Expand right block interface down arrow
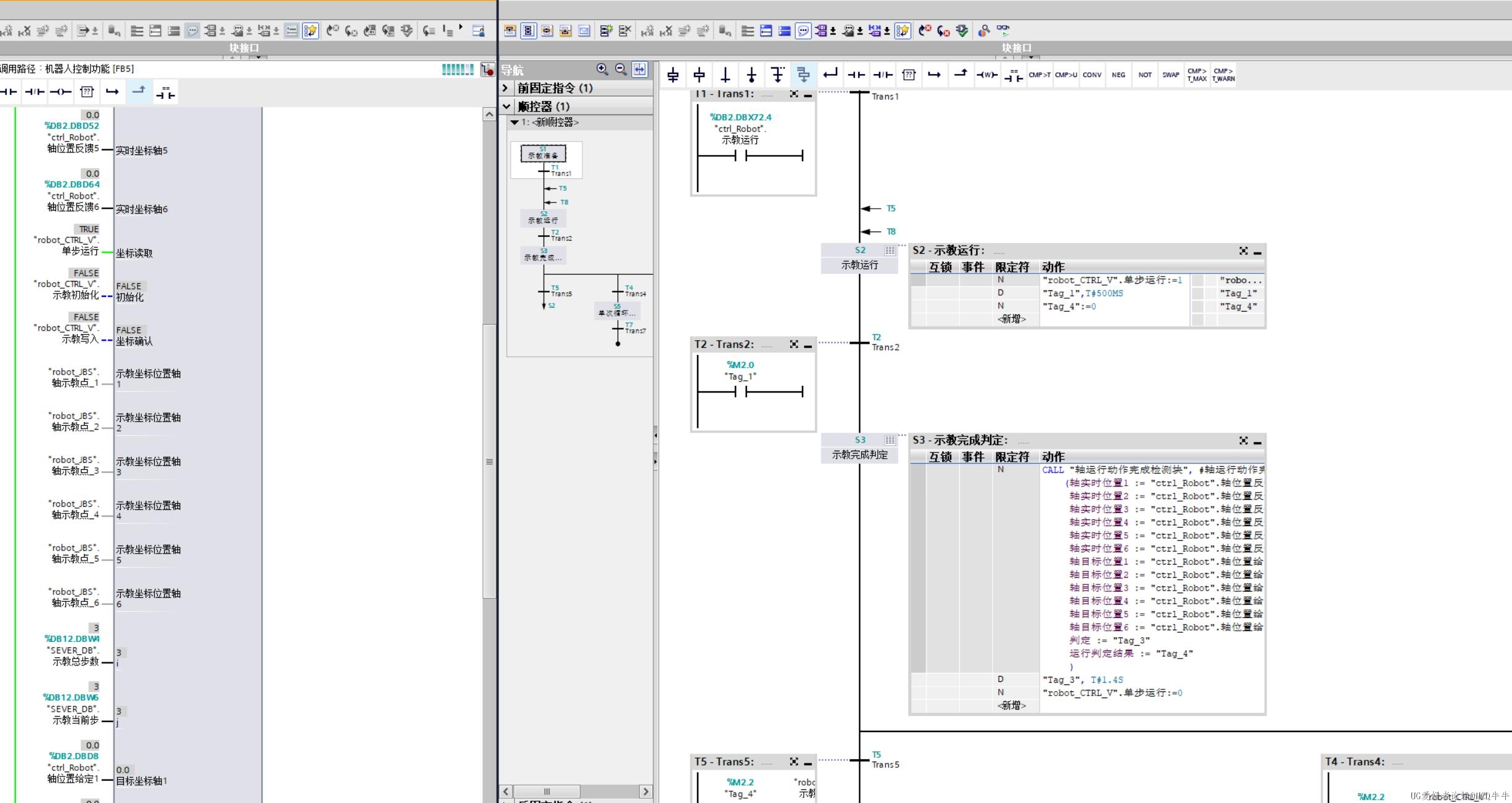 pyautogui.click(x=1031, y=57)
